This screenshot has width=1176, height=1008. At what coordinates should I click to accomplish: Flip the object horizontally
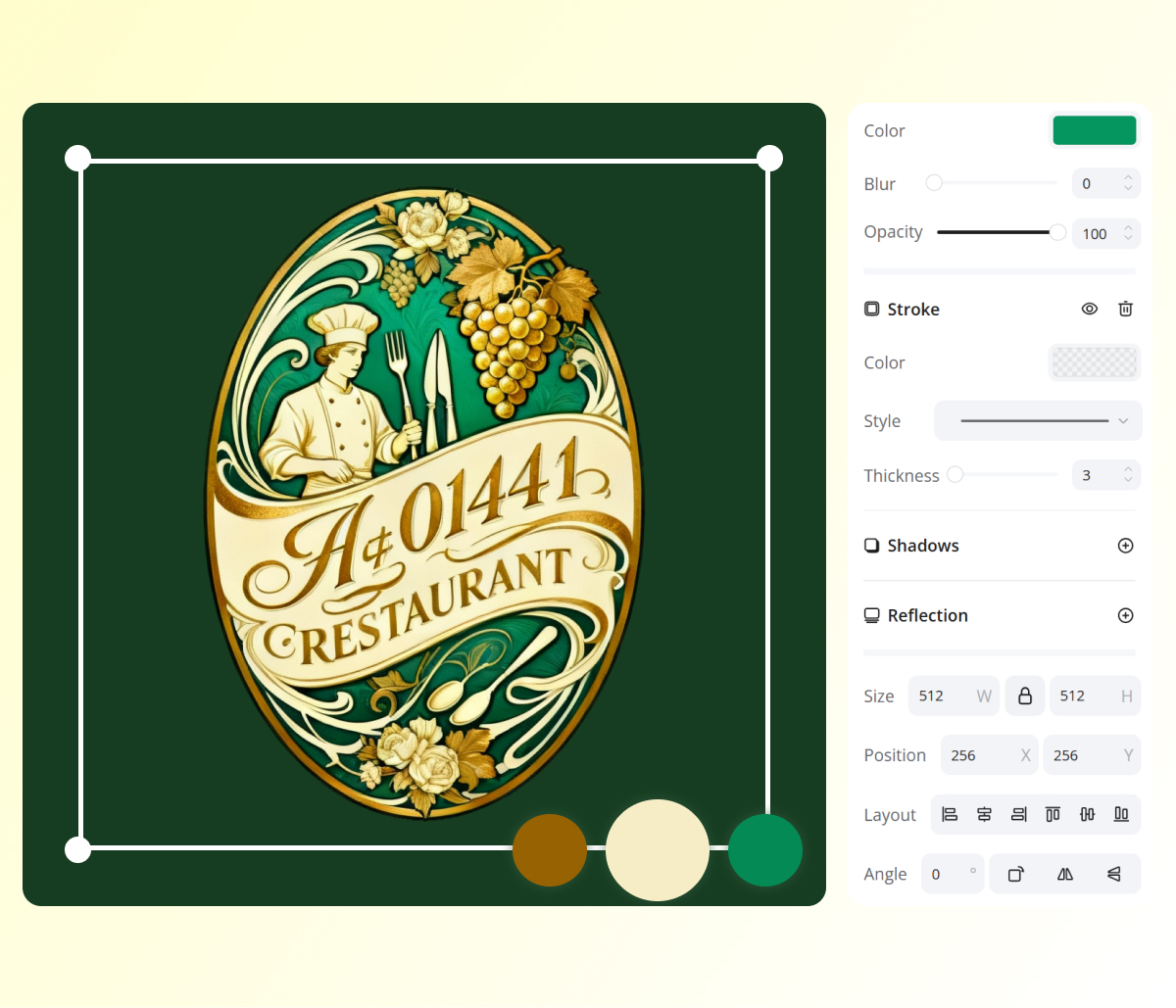pos(1065,875)
